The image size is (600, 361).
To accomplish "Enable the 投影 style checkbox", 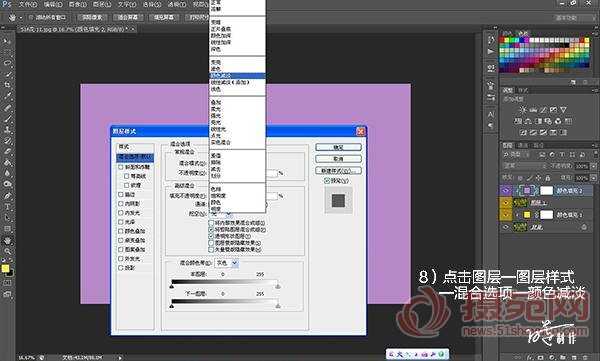I will 121,268.
